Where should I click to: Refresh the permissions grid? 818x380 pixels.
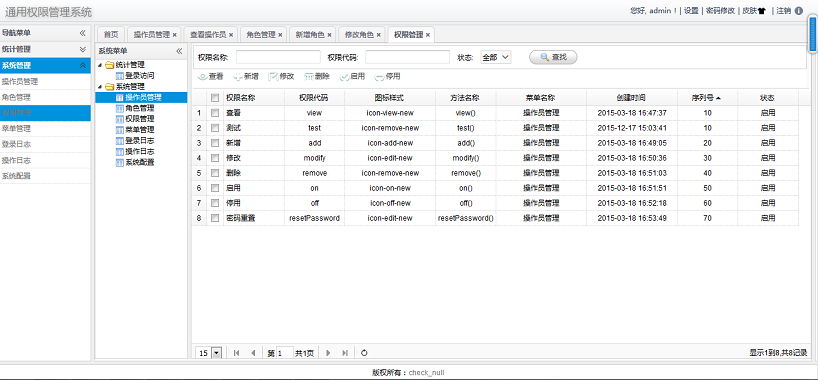point(364,353)
